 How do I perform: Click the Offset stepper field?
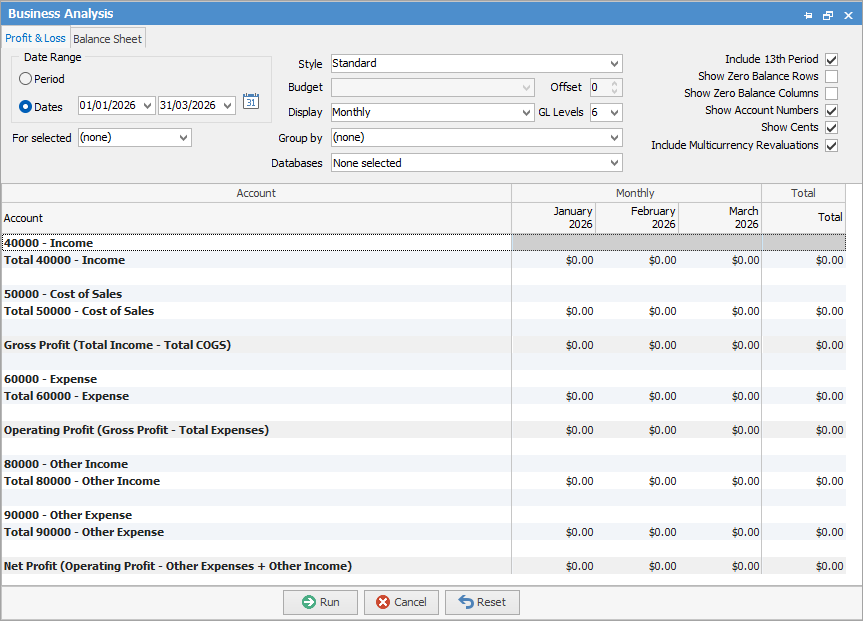[606, 88]
